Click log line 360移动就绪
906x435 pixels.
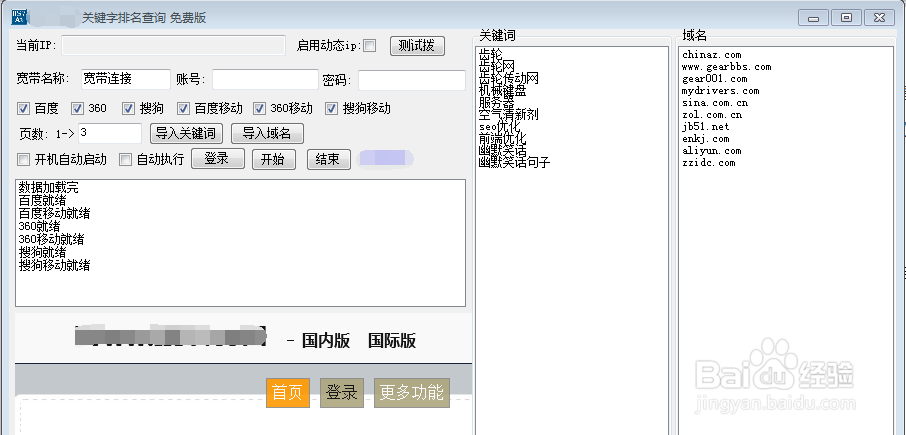point(51,239)
